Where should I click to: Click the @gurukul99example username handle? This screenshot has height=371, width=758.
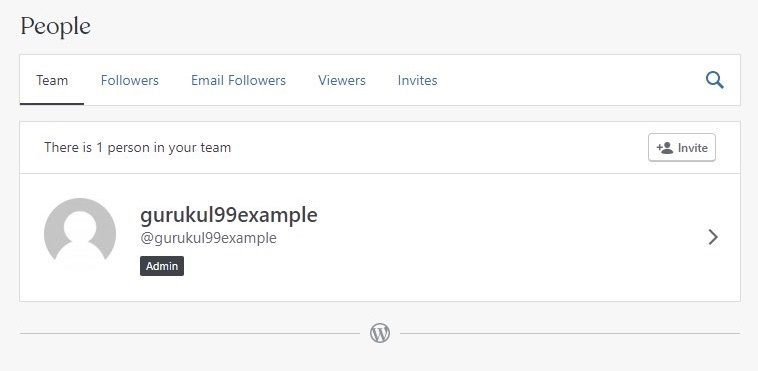[208, 238]
